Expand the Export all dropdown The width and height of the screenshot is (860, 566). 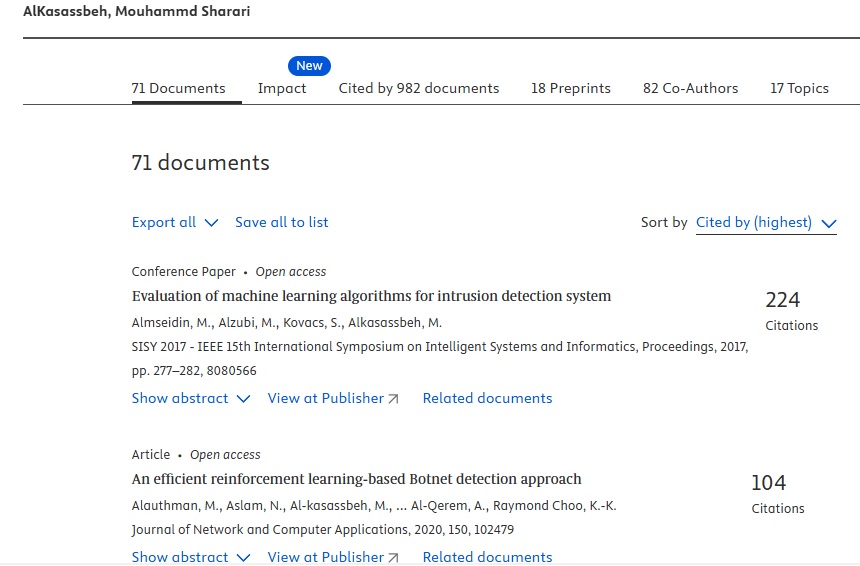click(174, 222)
